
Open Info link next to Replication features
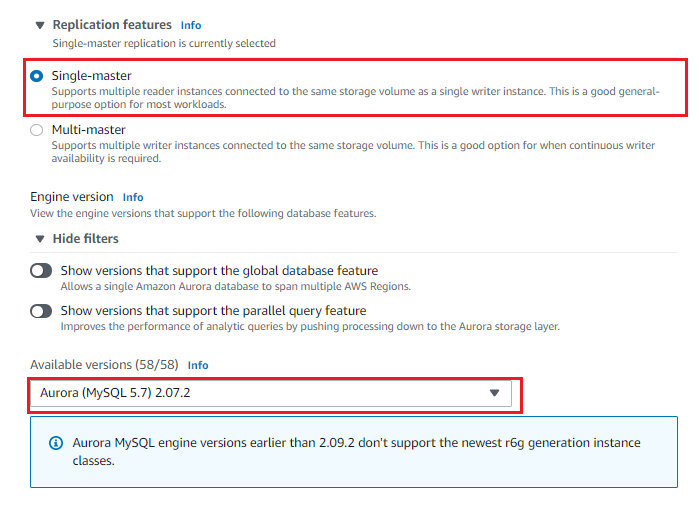pos(191,25)
